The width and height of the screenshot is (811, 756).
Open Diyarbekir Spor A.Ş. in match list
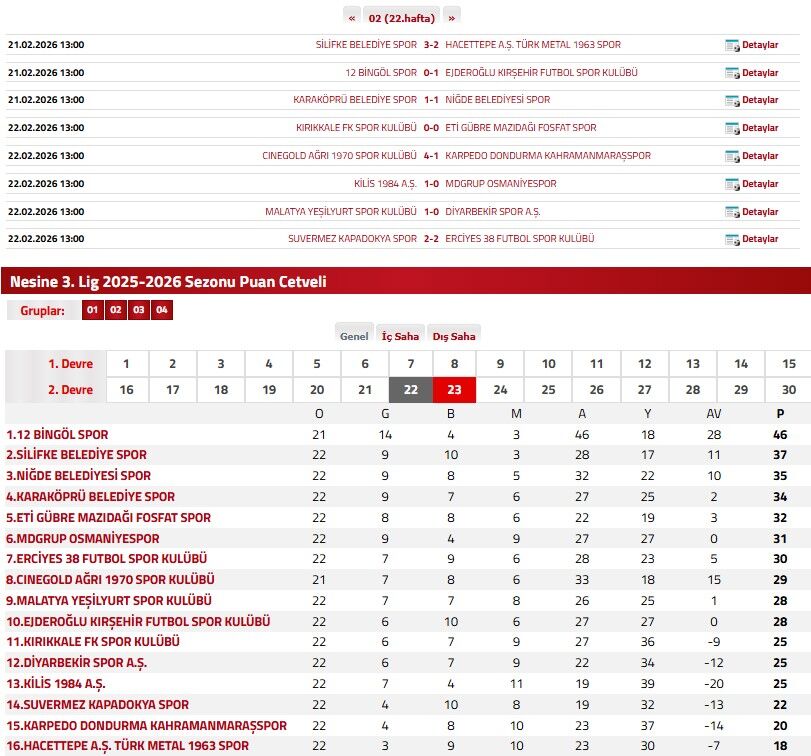click(493, 211)
